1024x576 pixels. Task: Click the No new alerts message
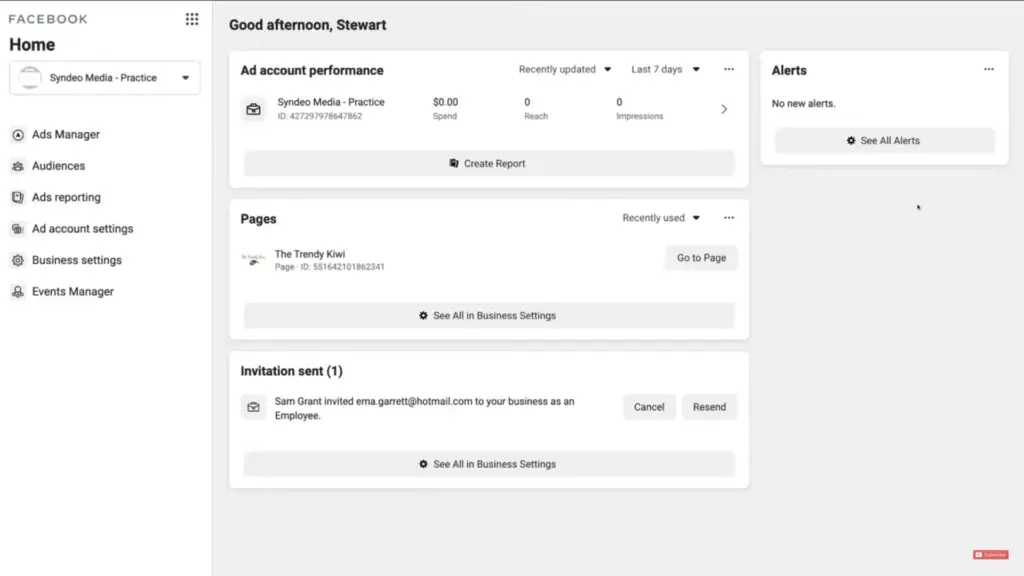point(803,103)
